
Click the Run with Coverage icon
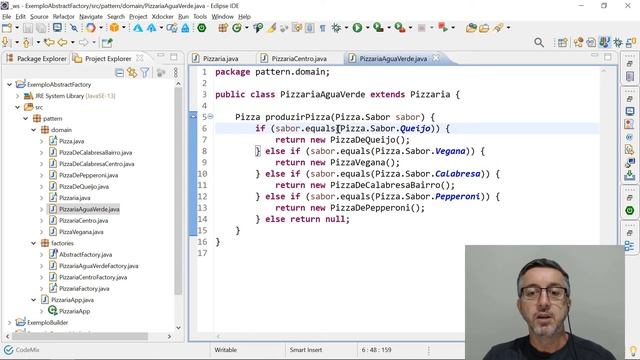[378, 28]
